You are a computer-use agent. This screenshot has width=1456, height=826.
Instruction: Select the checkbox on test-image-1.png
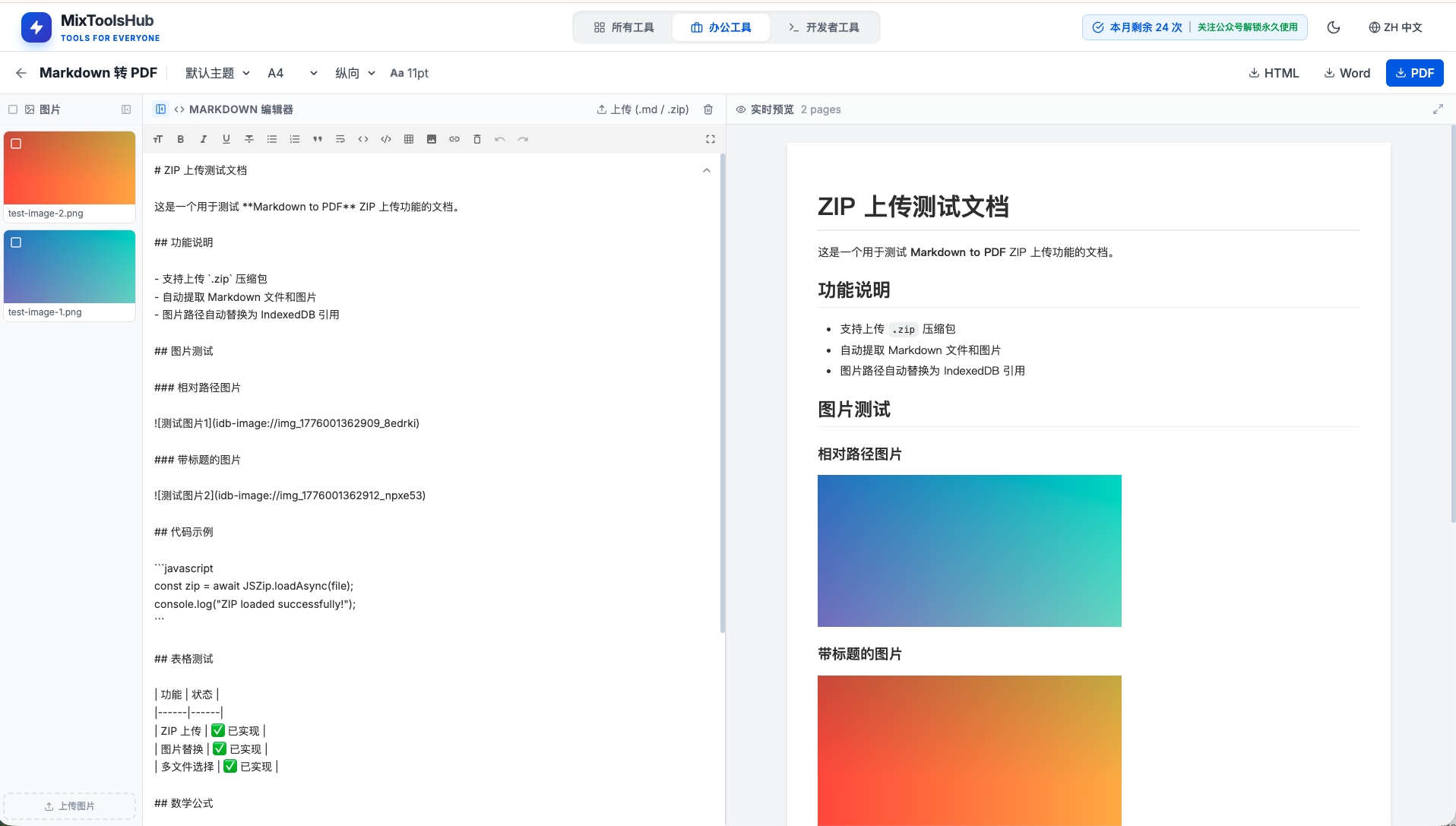tap(17, 243)
